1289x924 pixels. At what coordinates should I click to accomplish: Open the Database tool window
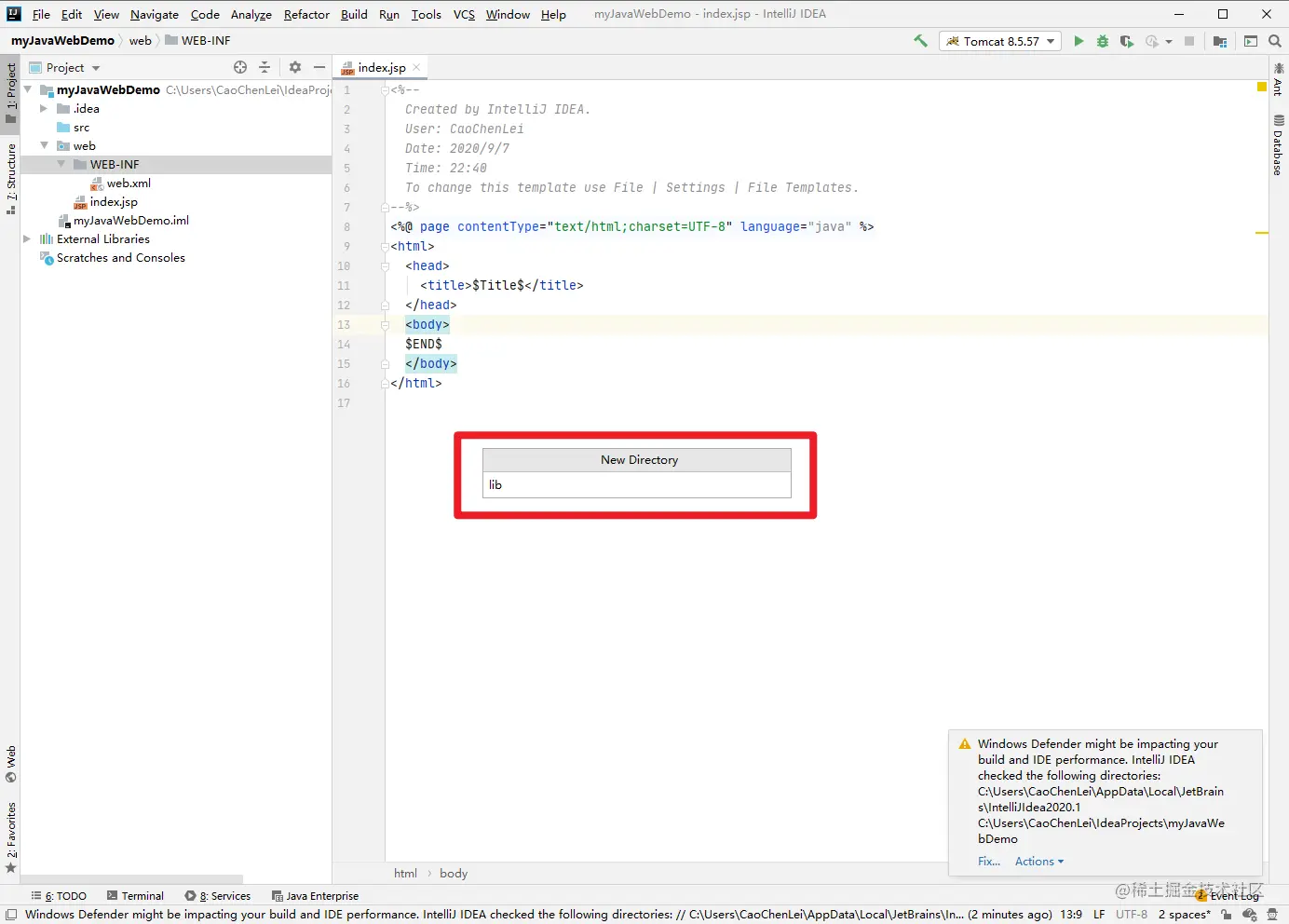1278,145
